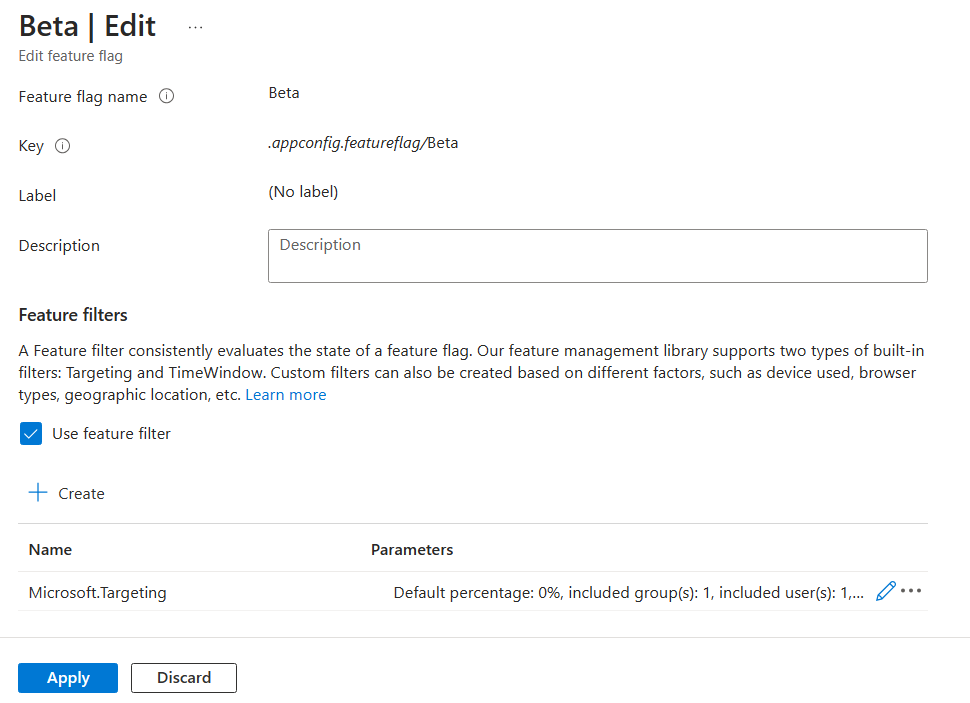Click the Default percentage parameters summary text
This screenshot has height=703, width=970.
(x=628, y=593)
